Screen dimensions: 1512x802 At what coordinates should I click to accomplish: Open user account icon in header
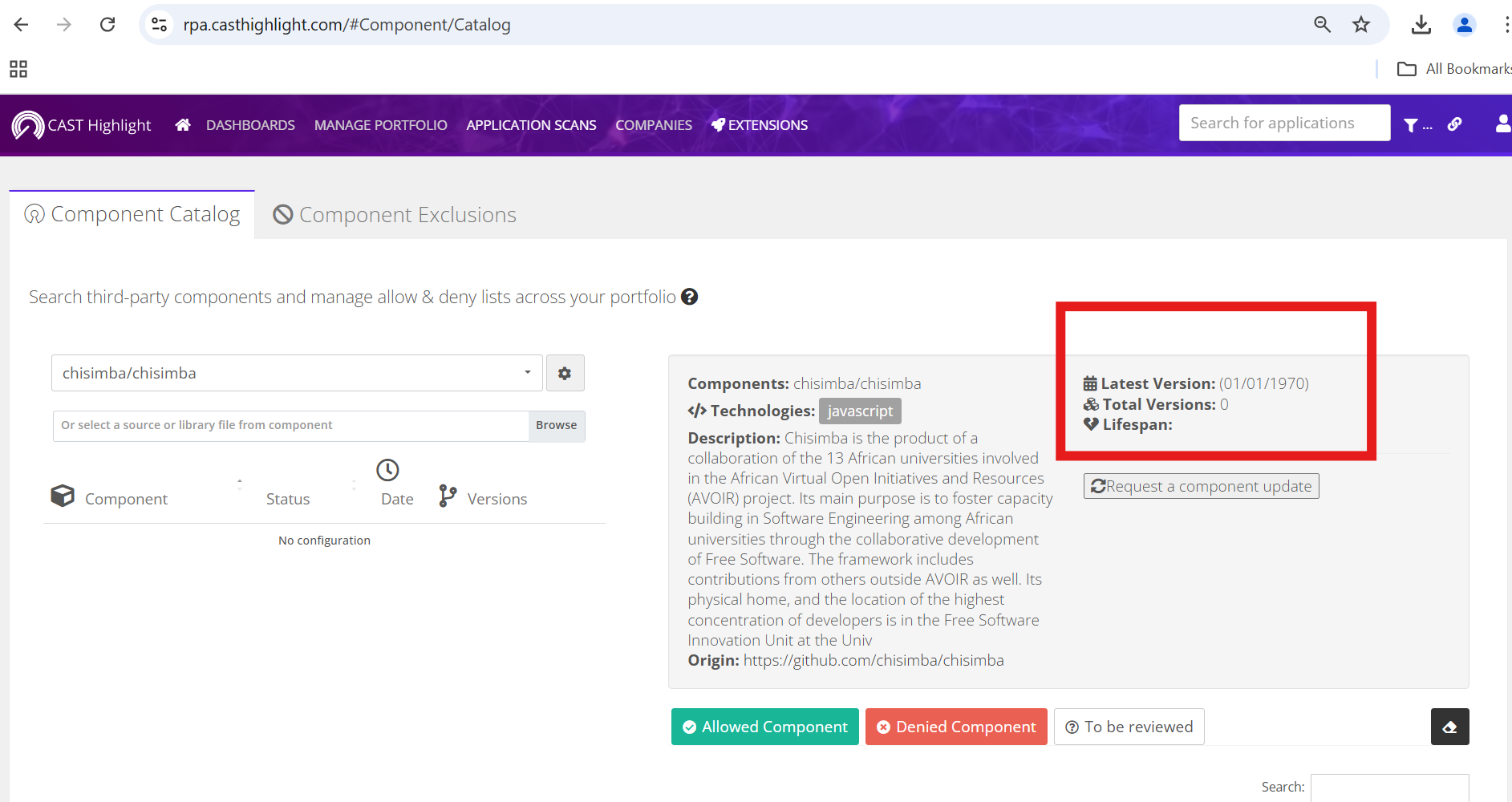(1503, 124)
